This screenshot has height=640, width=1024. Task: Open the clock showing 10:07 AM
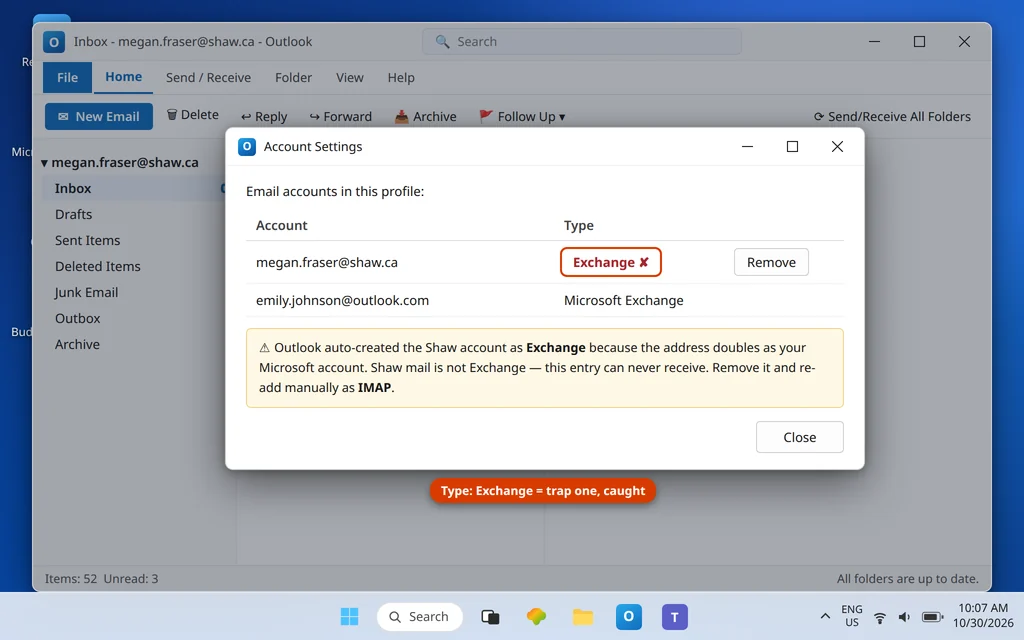(x=983, y=616)
